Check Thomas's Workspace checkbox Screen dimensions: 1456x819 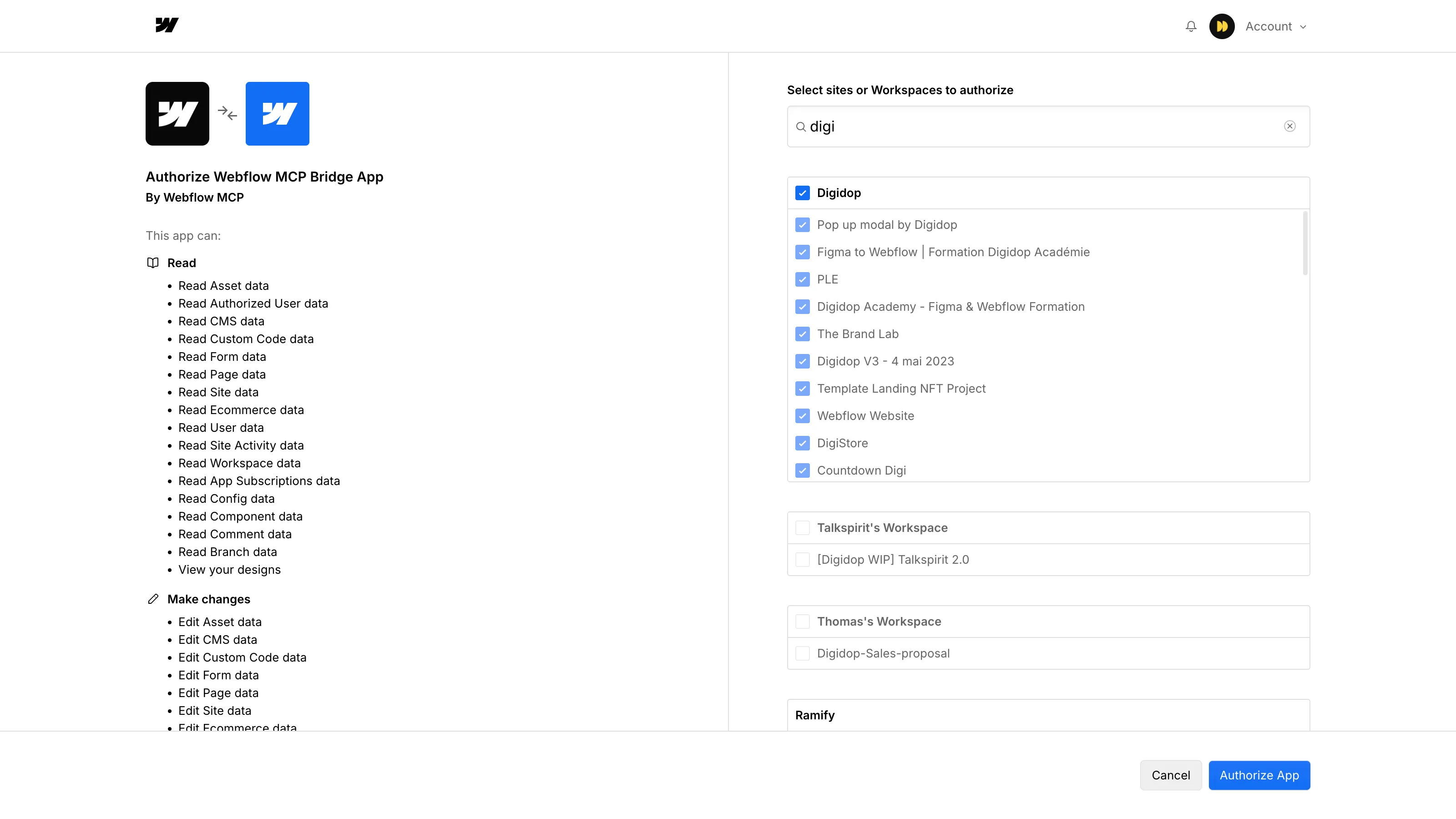[803, 622]
